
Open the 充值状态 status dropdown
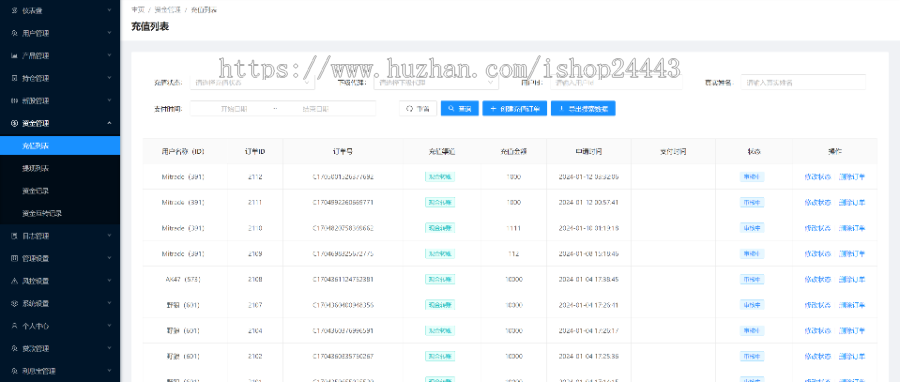tap(252, 83)
